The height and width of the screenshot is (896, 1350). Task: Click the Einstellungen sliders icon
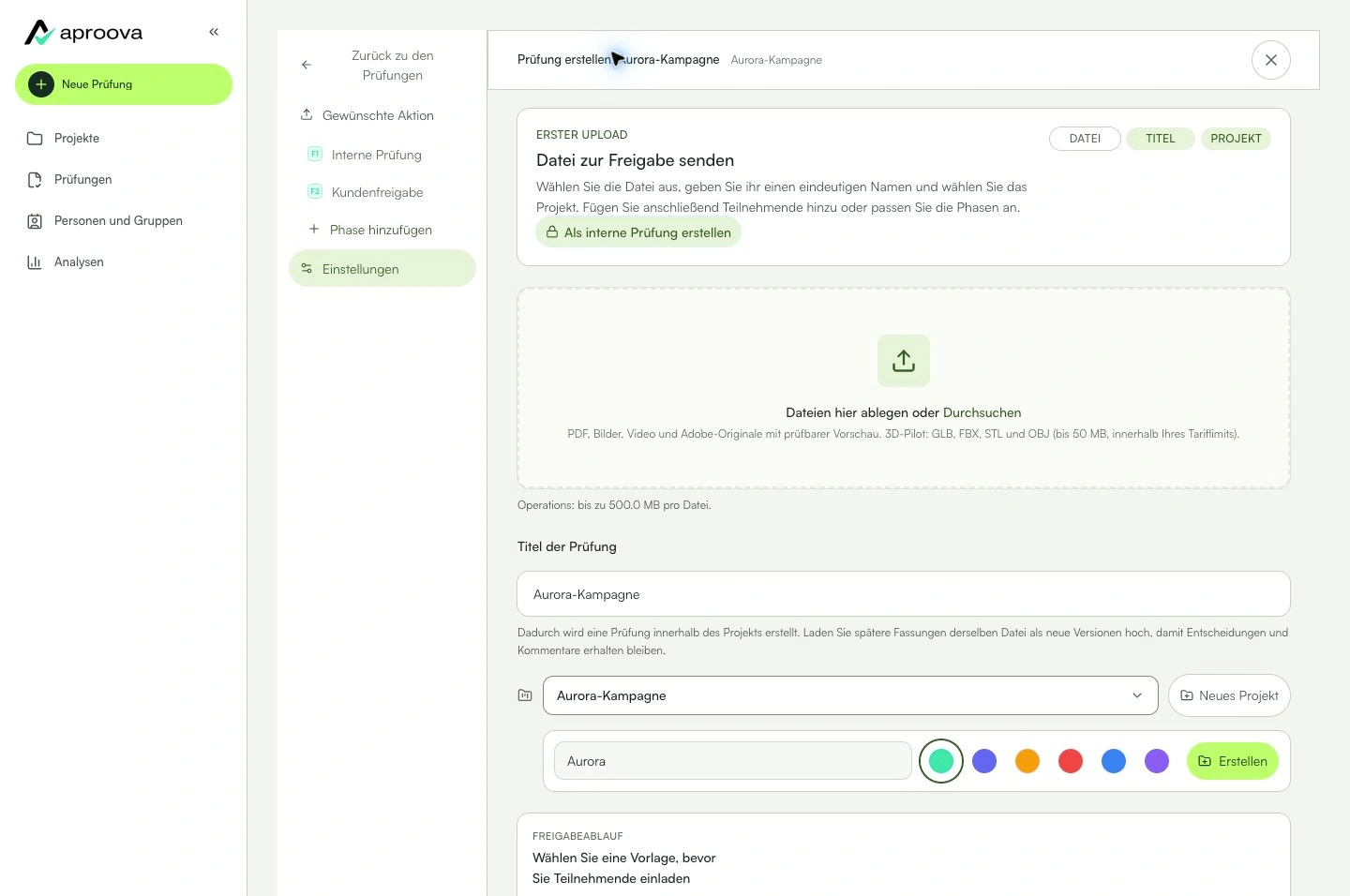[307, 269]
